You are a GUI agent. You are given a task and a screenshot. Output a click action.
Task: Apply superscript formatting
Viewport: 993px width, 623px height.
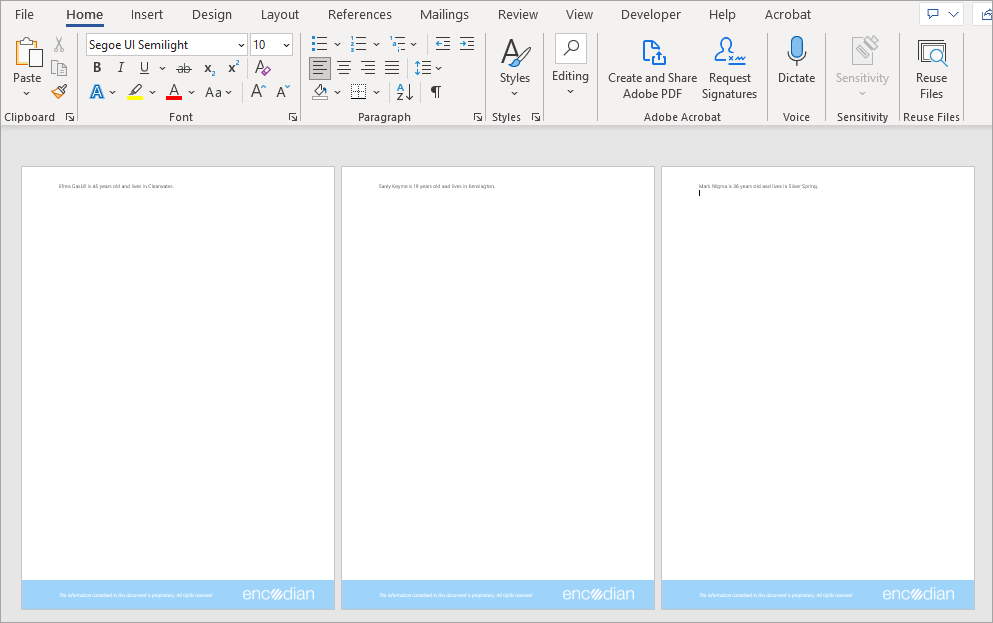coord(234,67)
